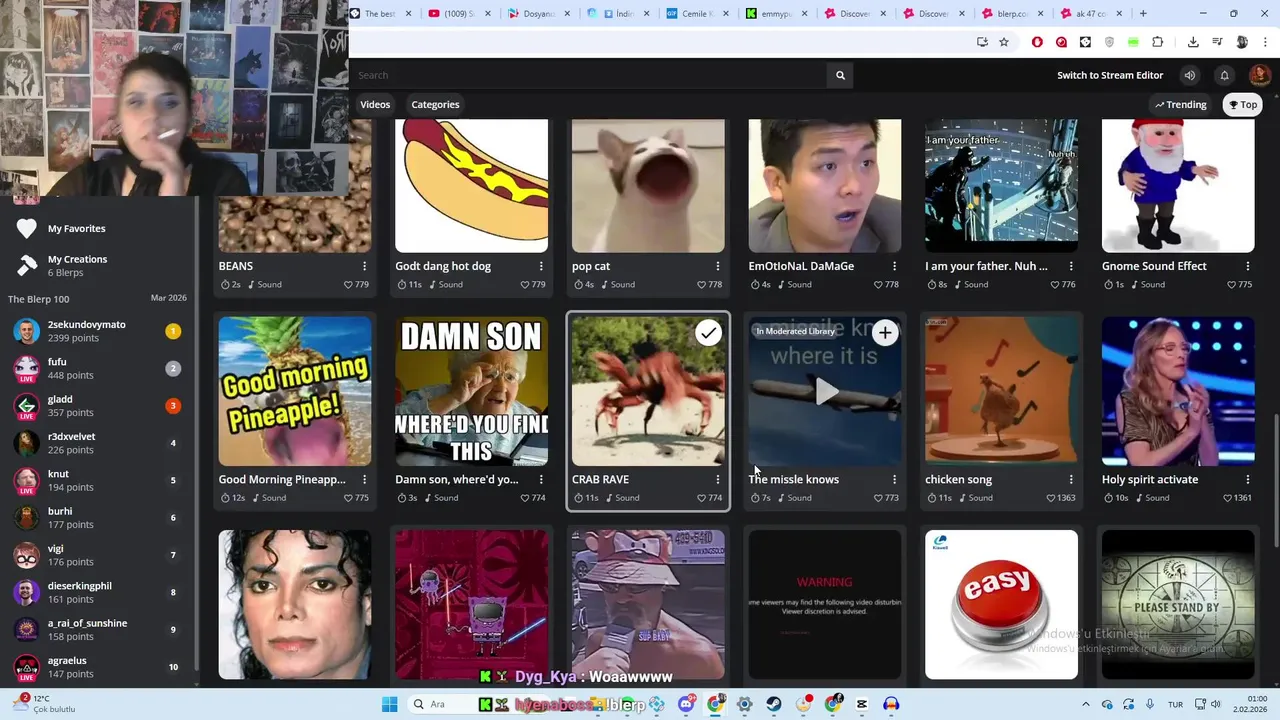Open the pop cat thumbnail
The height and width of the screenshot is (720, 1280).
click(648, 186)
